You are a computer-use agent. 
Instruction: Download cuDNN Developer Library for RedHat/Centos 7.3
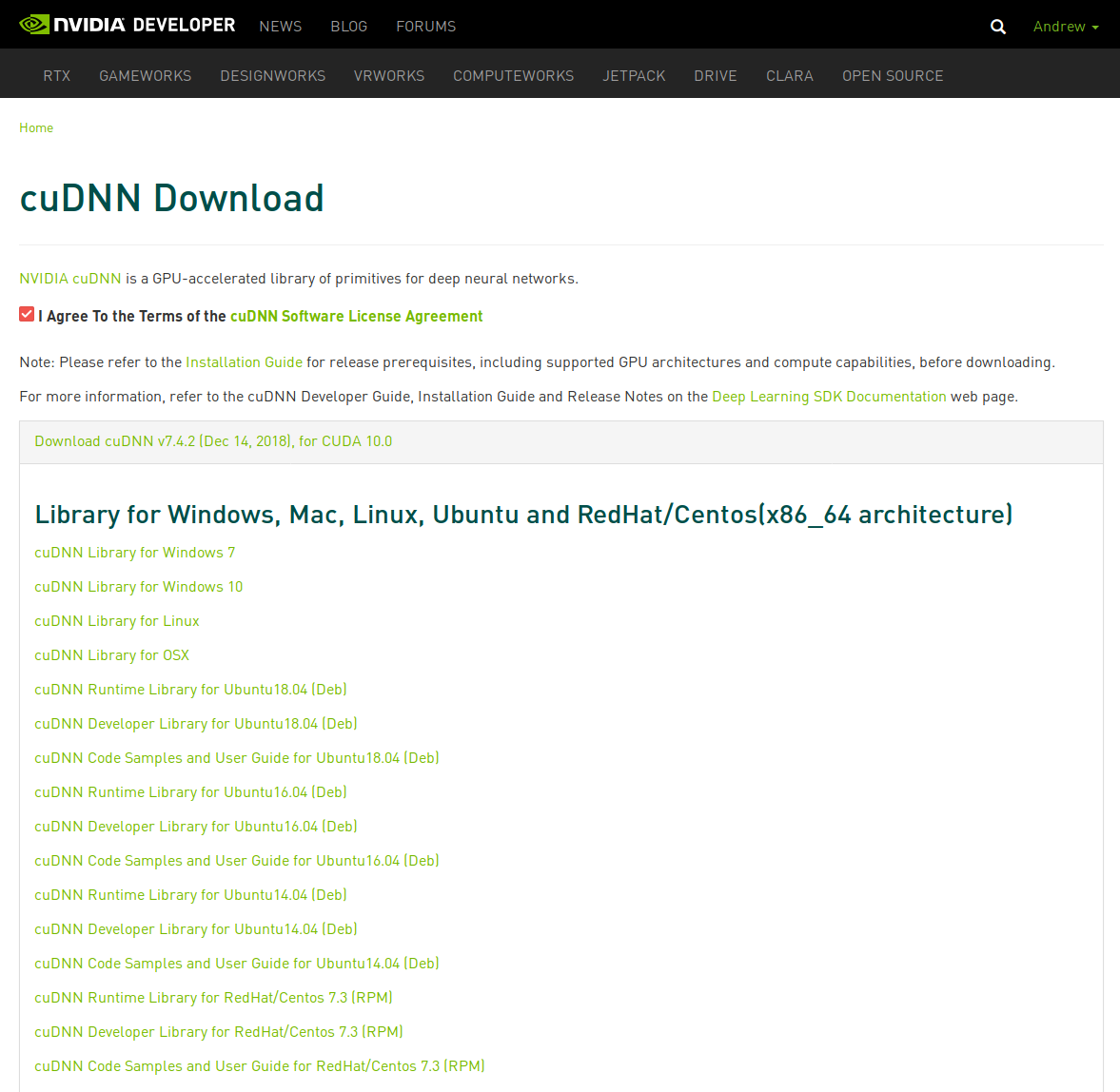tap(219, 1033)
